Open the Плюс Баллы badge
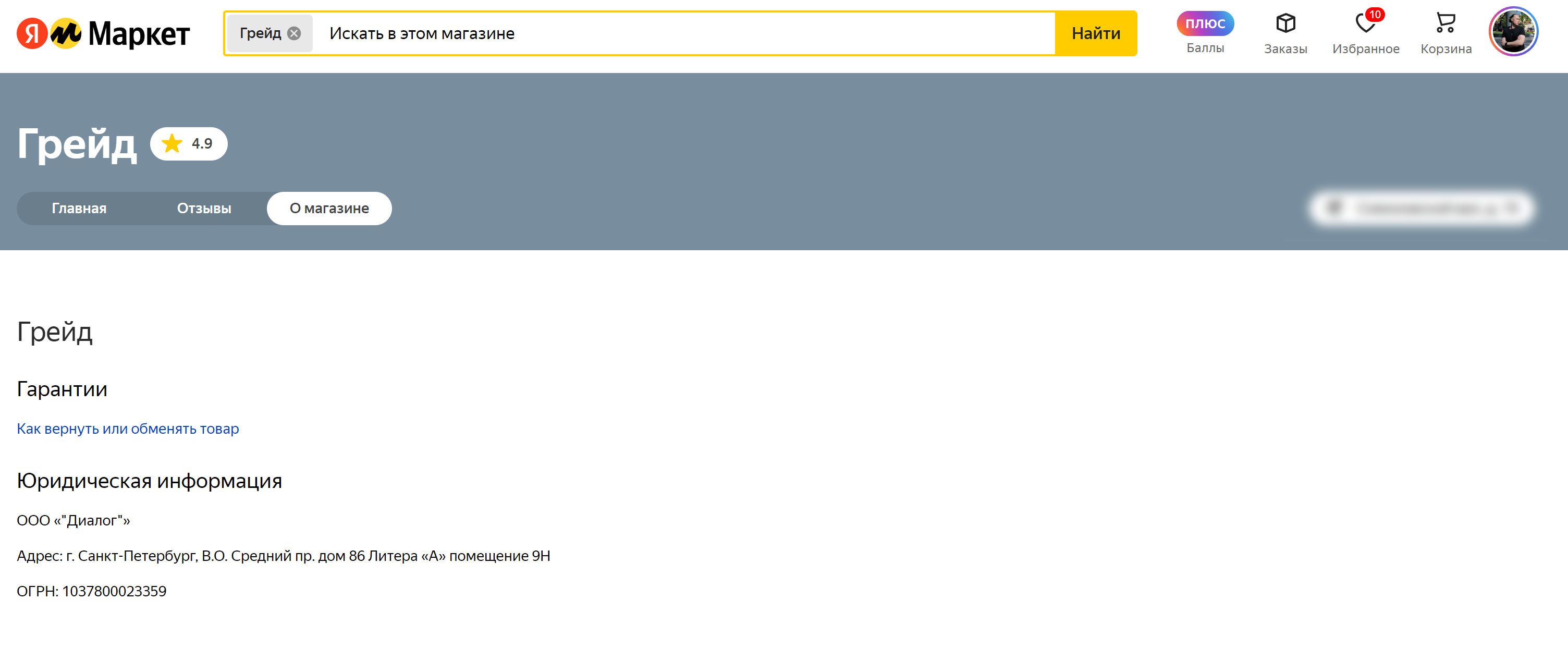The width and height of the screenshot is (1568, 661). [x=1205, y=33]
